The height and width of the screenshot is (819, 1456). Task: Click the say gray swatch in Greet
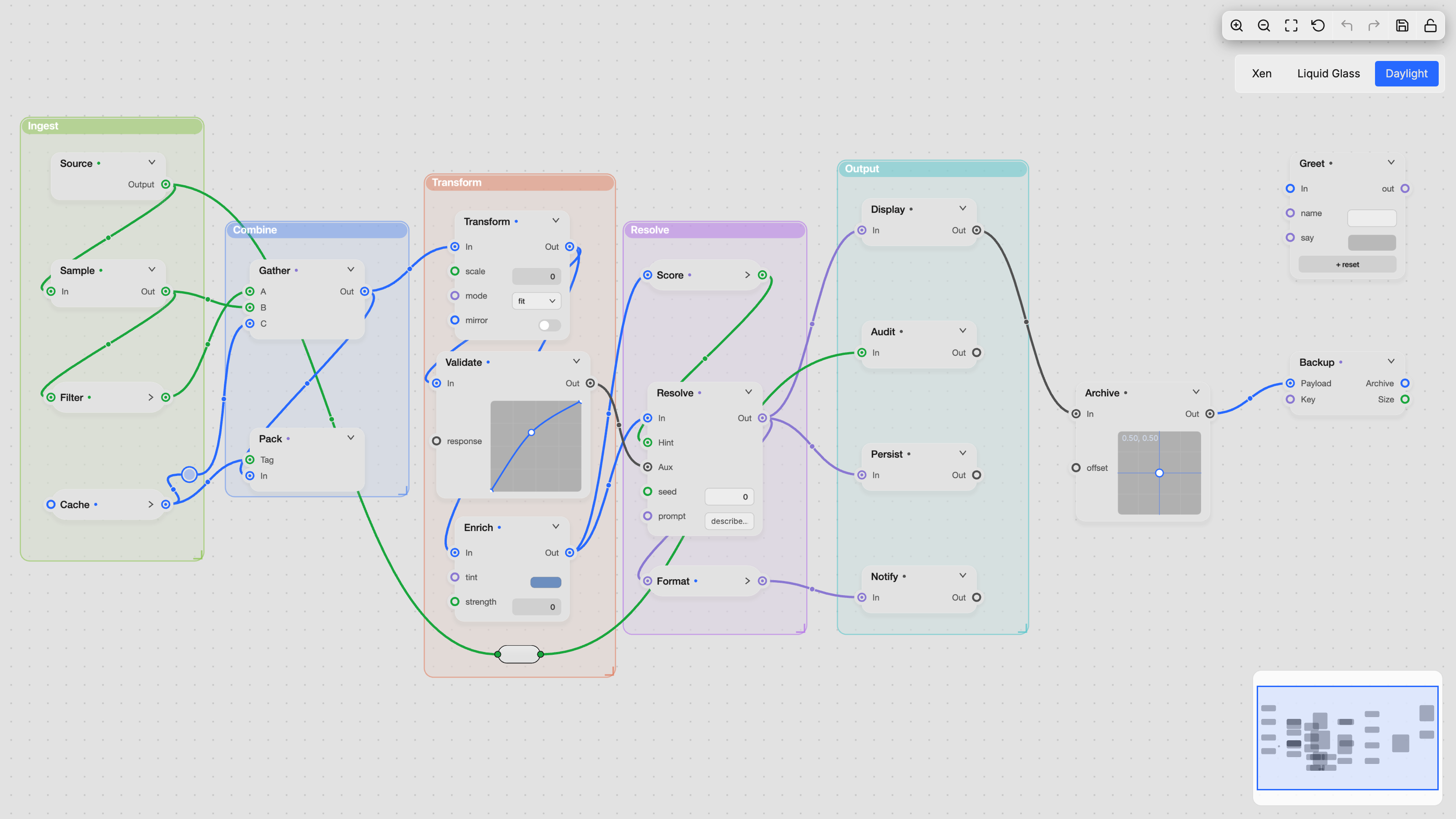click(x=1372, y=243)
